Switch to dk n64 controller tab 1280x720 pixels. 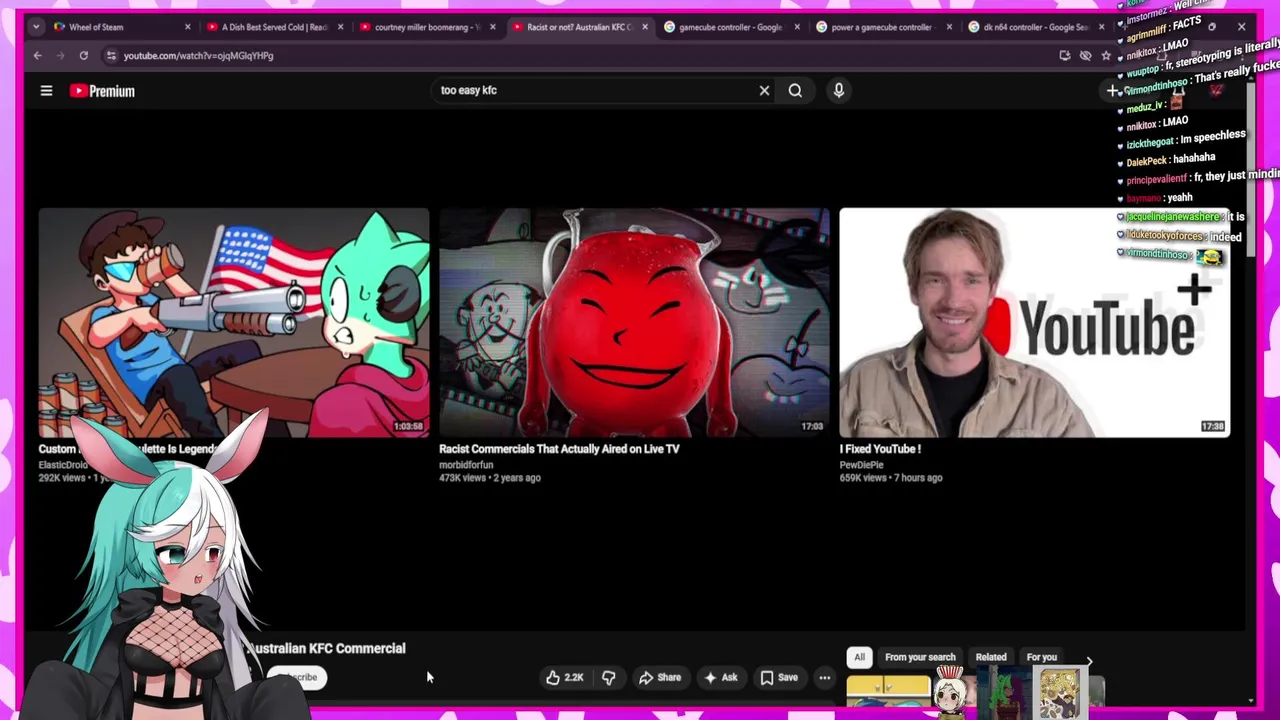coord(1034,27)
